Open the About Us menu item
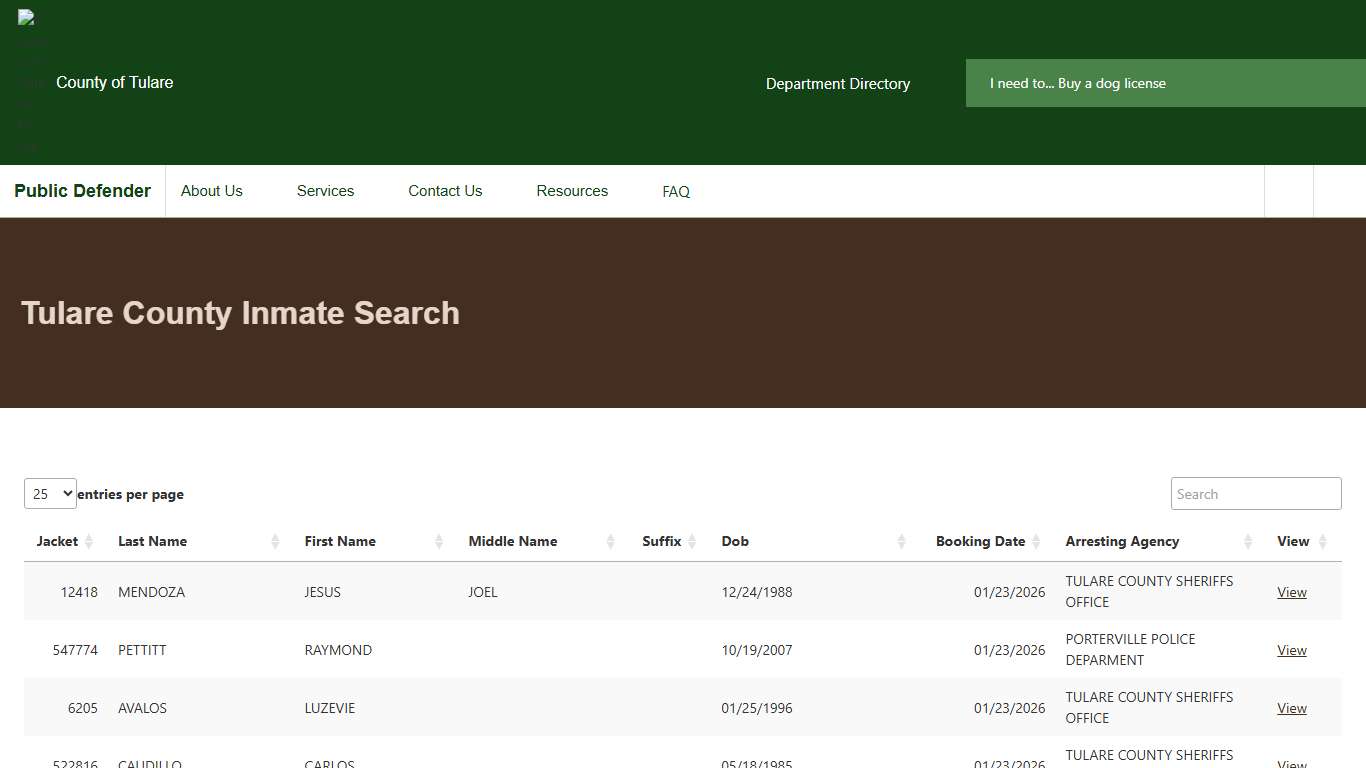 [x=211, y=191]
